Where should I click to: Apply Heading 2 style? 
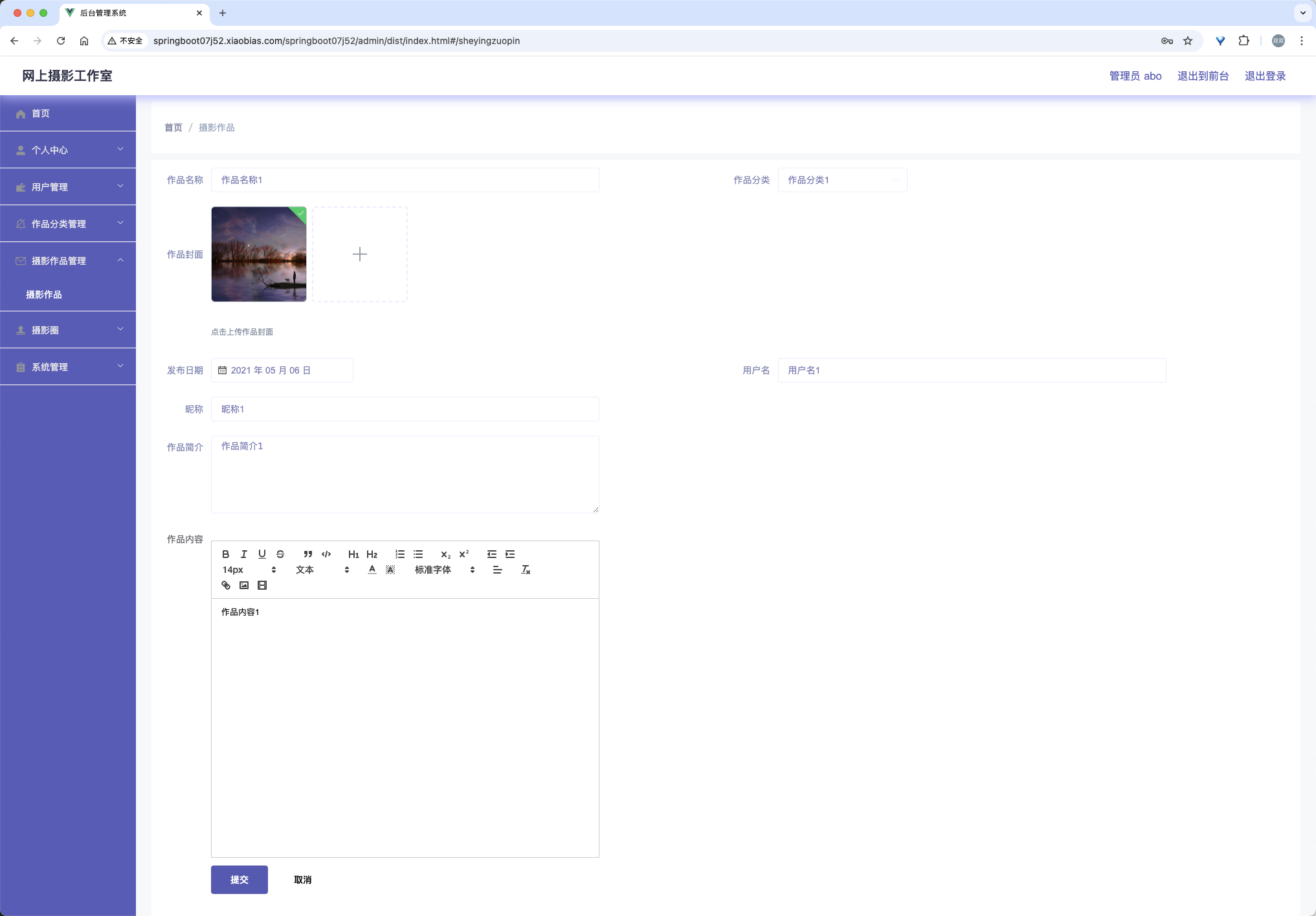pos(372,554)
